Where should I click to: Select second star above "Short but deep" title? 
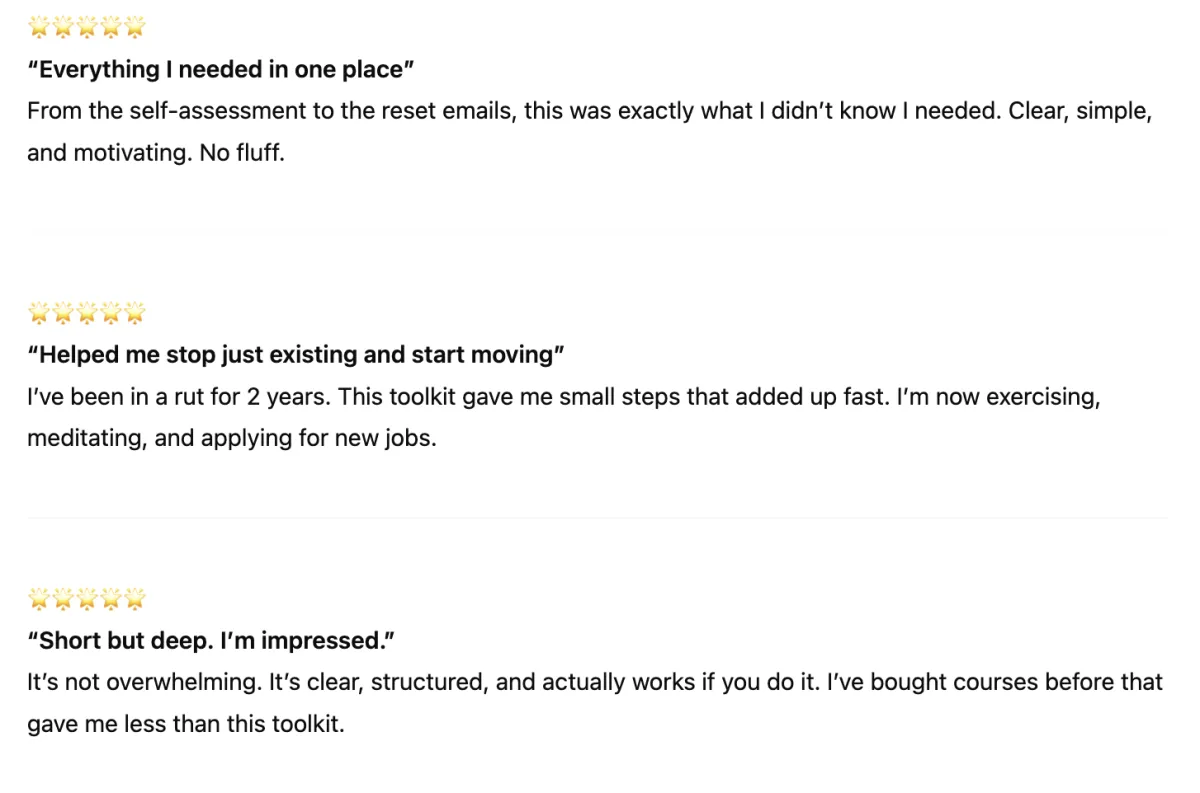64,599
